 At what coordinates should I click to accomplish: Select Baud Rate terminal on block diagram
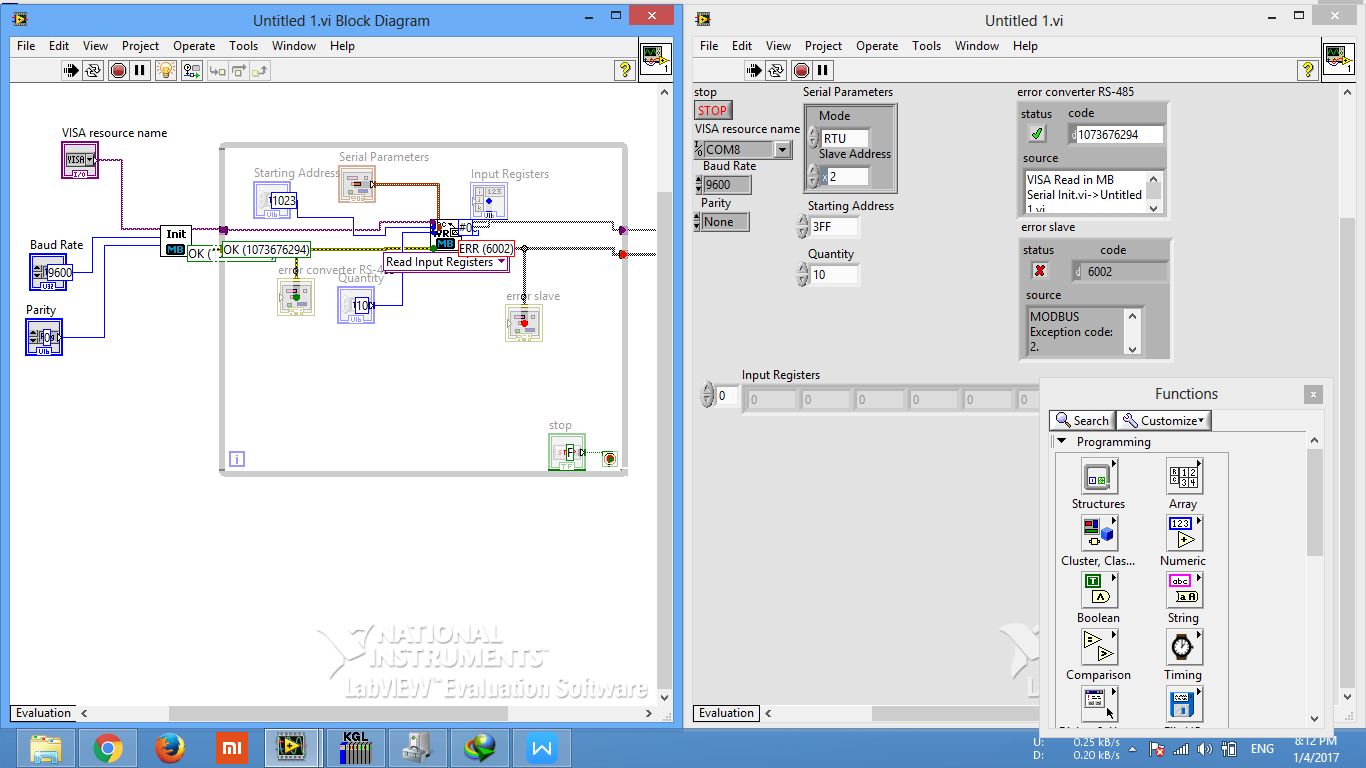[49, 272]
